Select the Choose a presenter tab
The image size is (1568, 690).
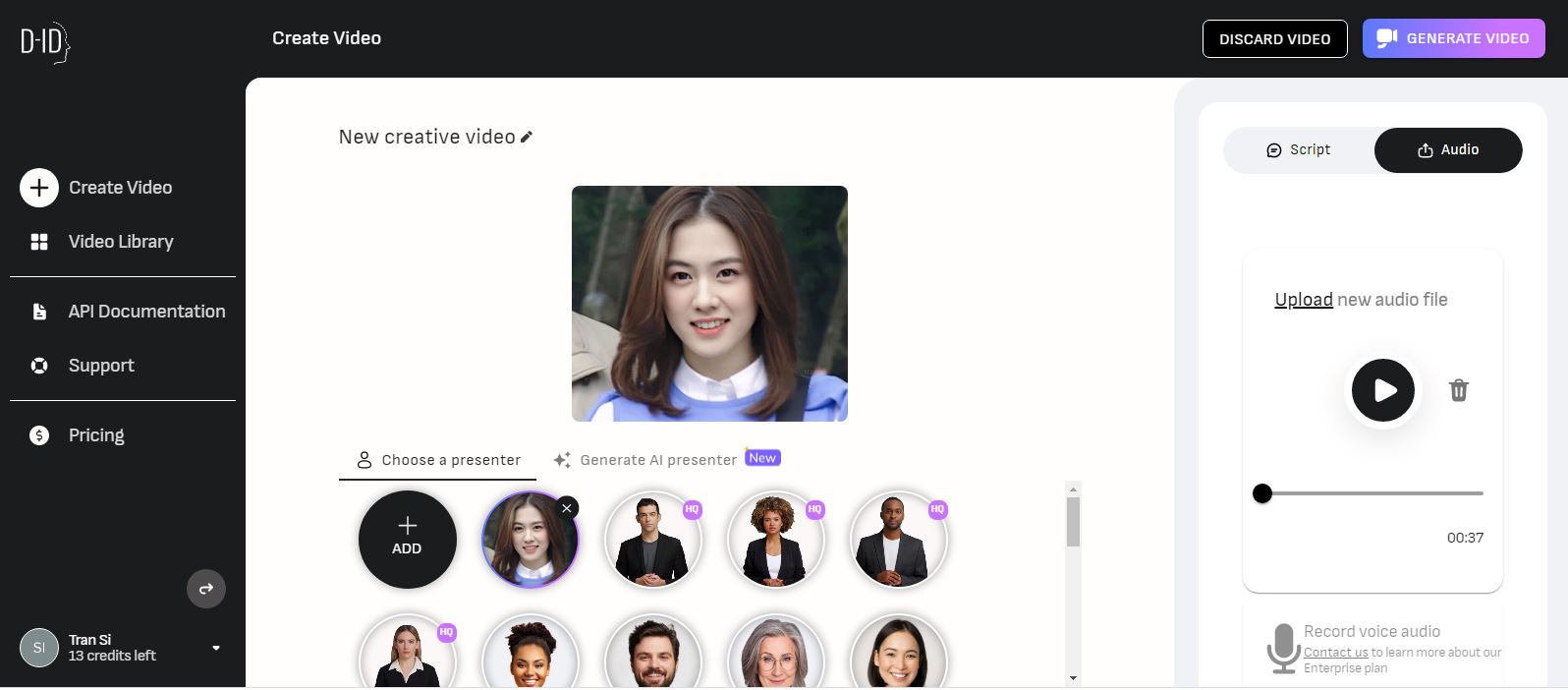[x=438, y=460]
